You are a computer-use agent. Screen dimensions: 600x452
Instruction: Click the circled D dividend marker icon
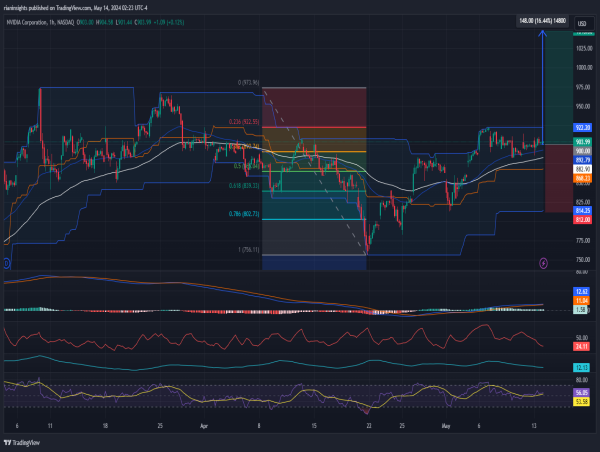point(6,263)
